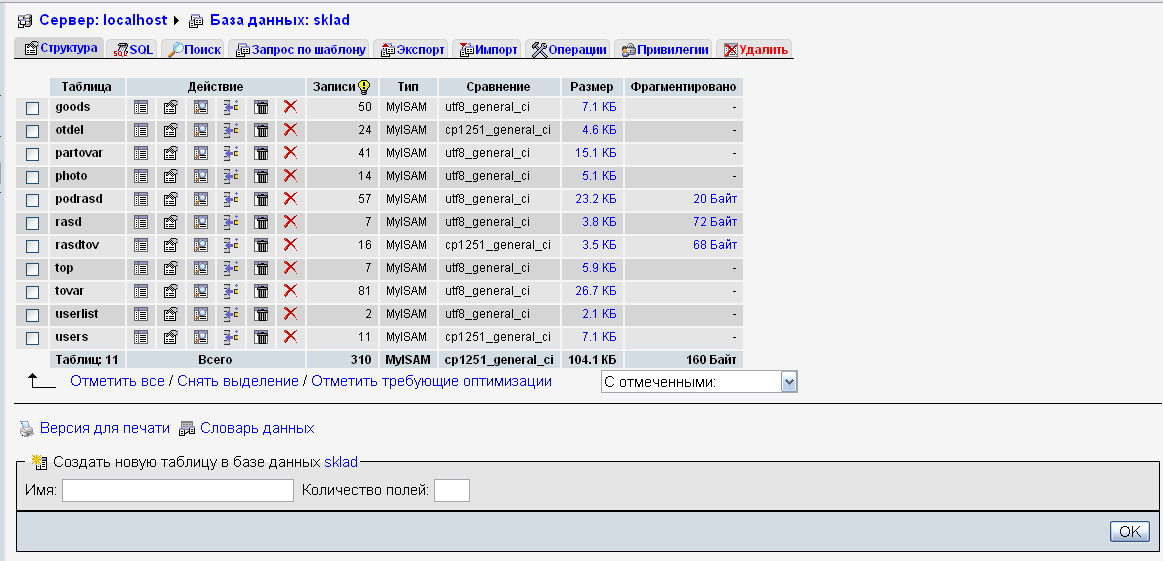Click 'Отметить требующие оптимизации' link
Viewport: 1163px width, 561px height.
point(431,381)
